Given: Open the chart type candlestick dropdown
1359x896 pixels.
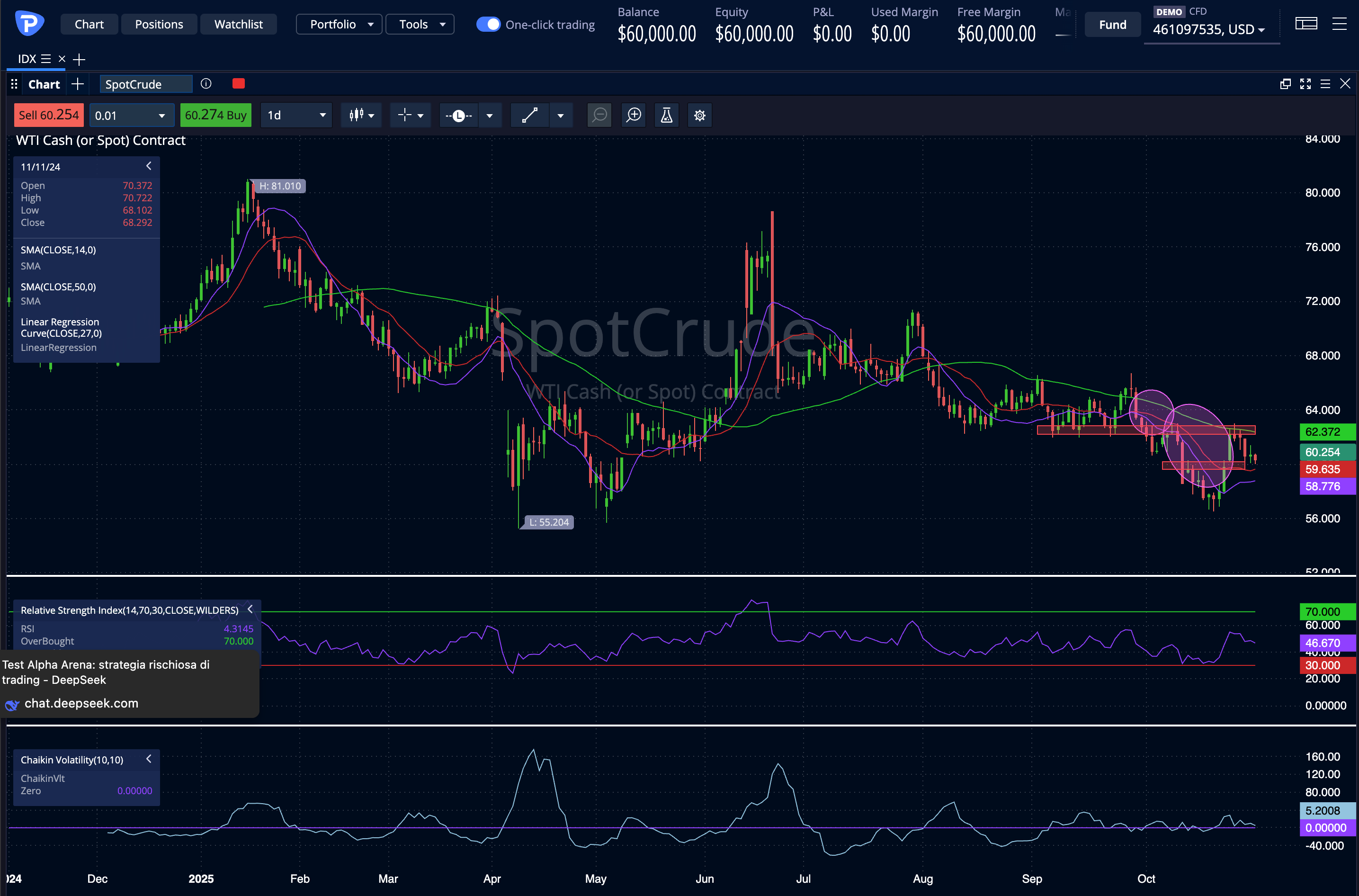Looking at the screenshot, I should click(x=362, y=116).
